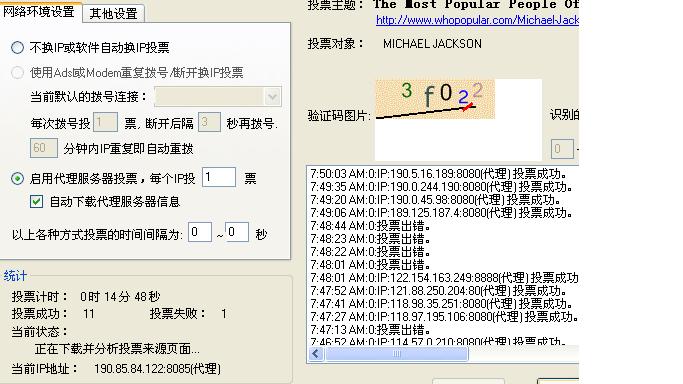Switch to 其他设置 tab
683x384 pixels.
coord(113,13)
